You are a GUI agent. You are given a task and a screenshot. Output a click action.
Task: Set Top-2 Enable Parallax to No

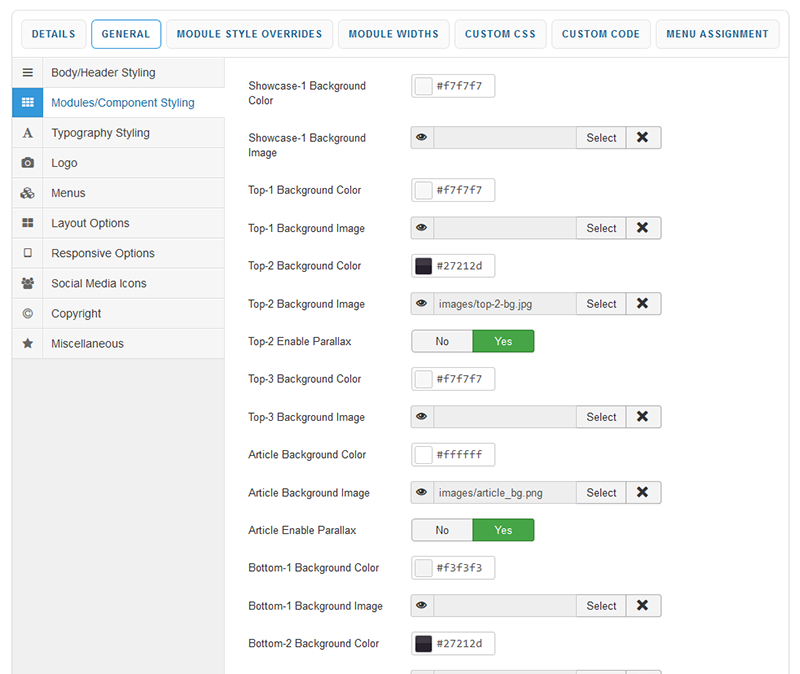[x=442, y=341]
